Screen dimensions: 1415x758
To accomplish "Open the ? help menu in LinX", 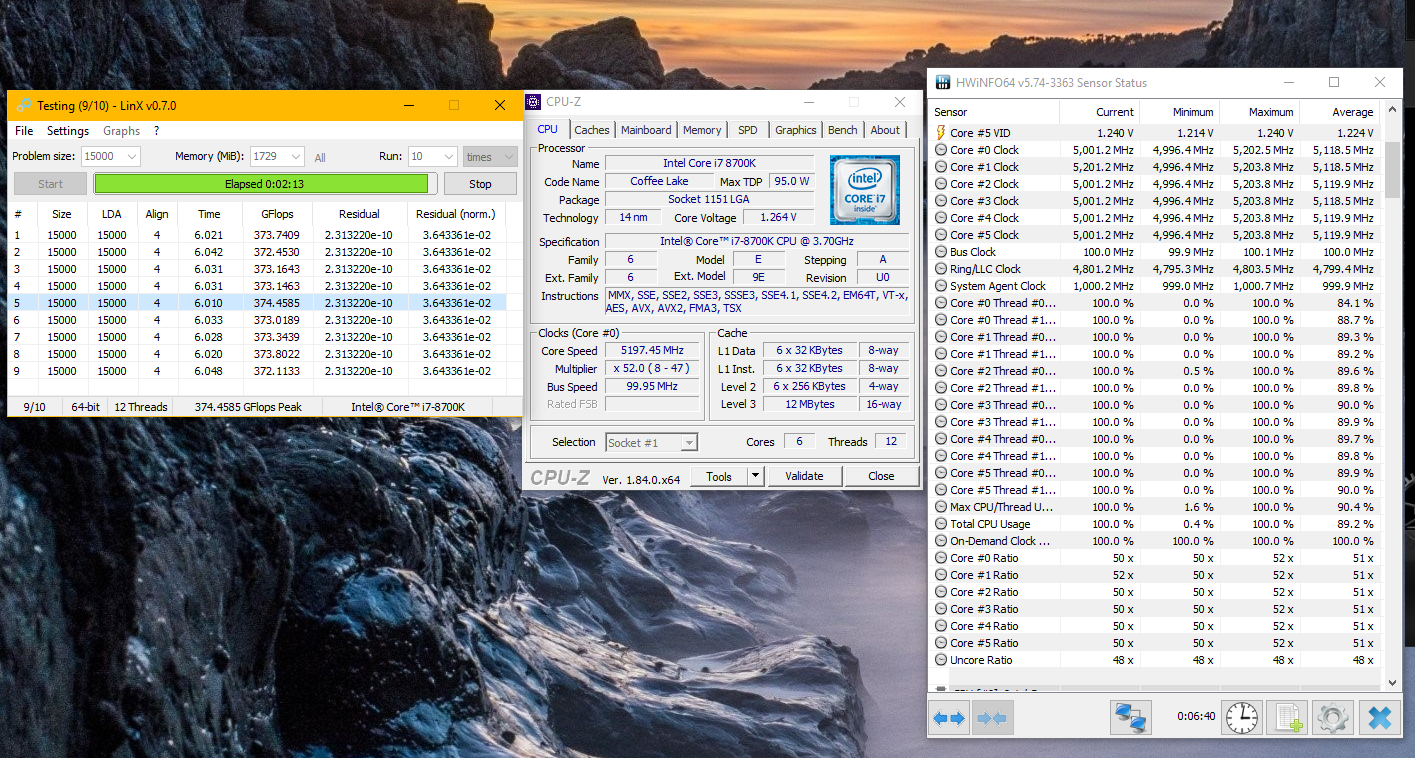I will [156, 131].
